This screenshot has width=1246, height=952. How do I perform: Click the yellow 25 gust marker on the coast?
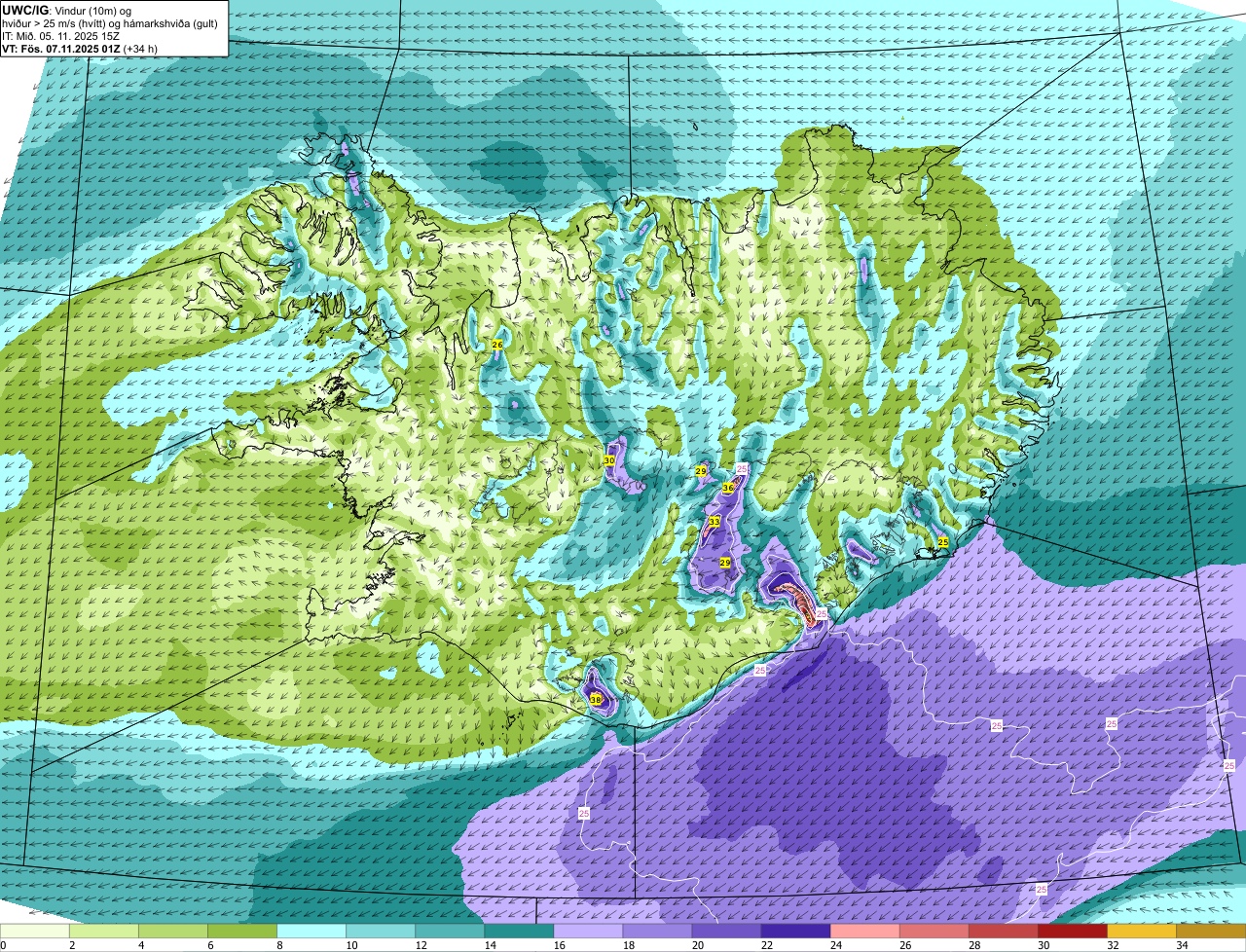942,541
